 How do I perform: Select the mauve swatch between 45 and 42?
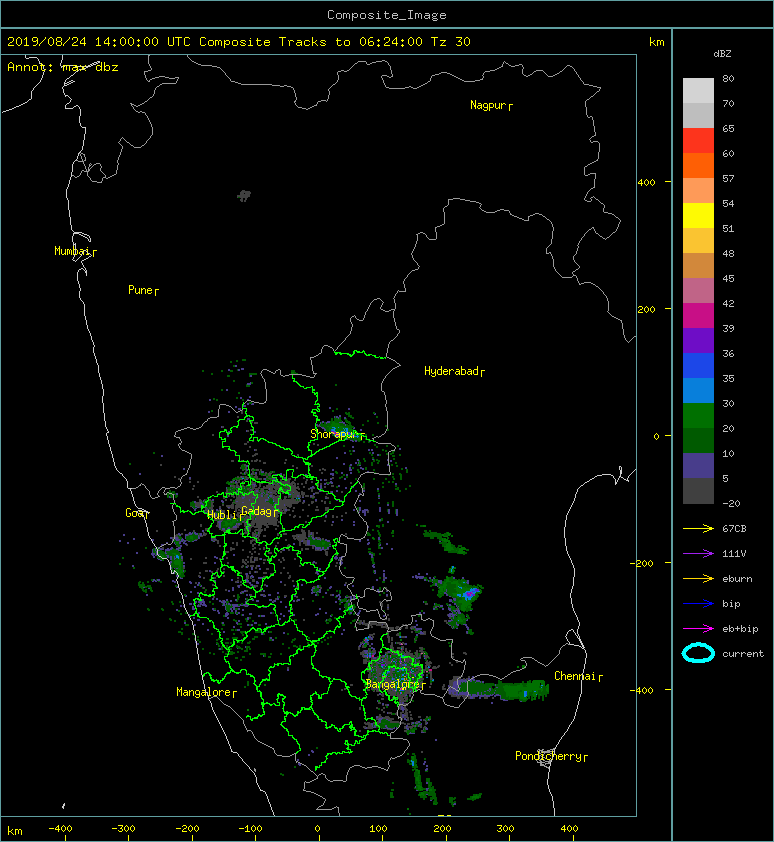point(698,291)
